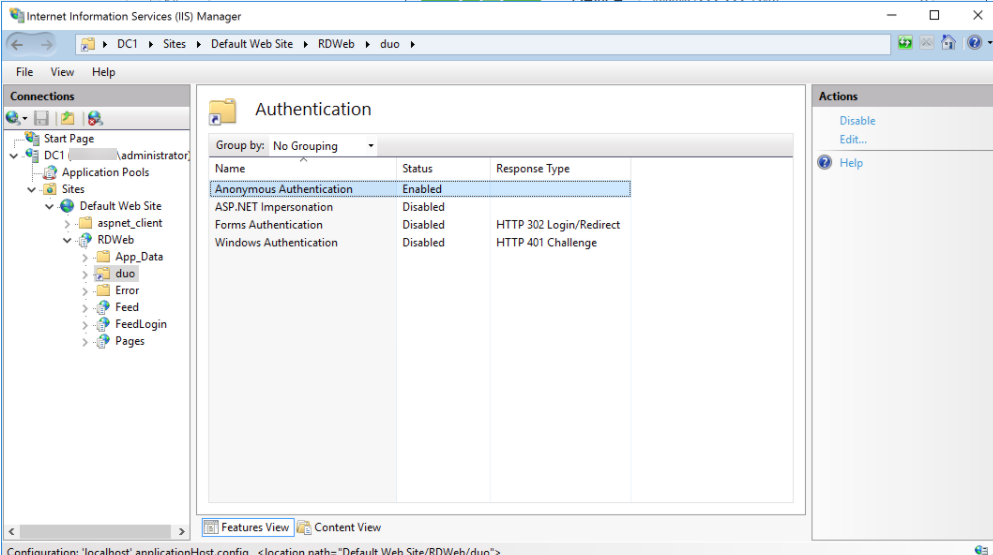Select Forms Authentication in the list
Viewport: 993px width, 555px height.
click(268, 225)
